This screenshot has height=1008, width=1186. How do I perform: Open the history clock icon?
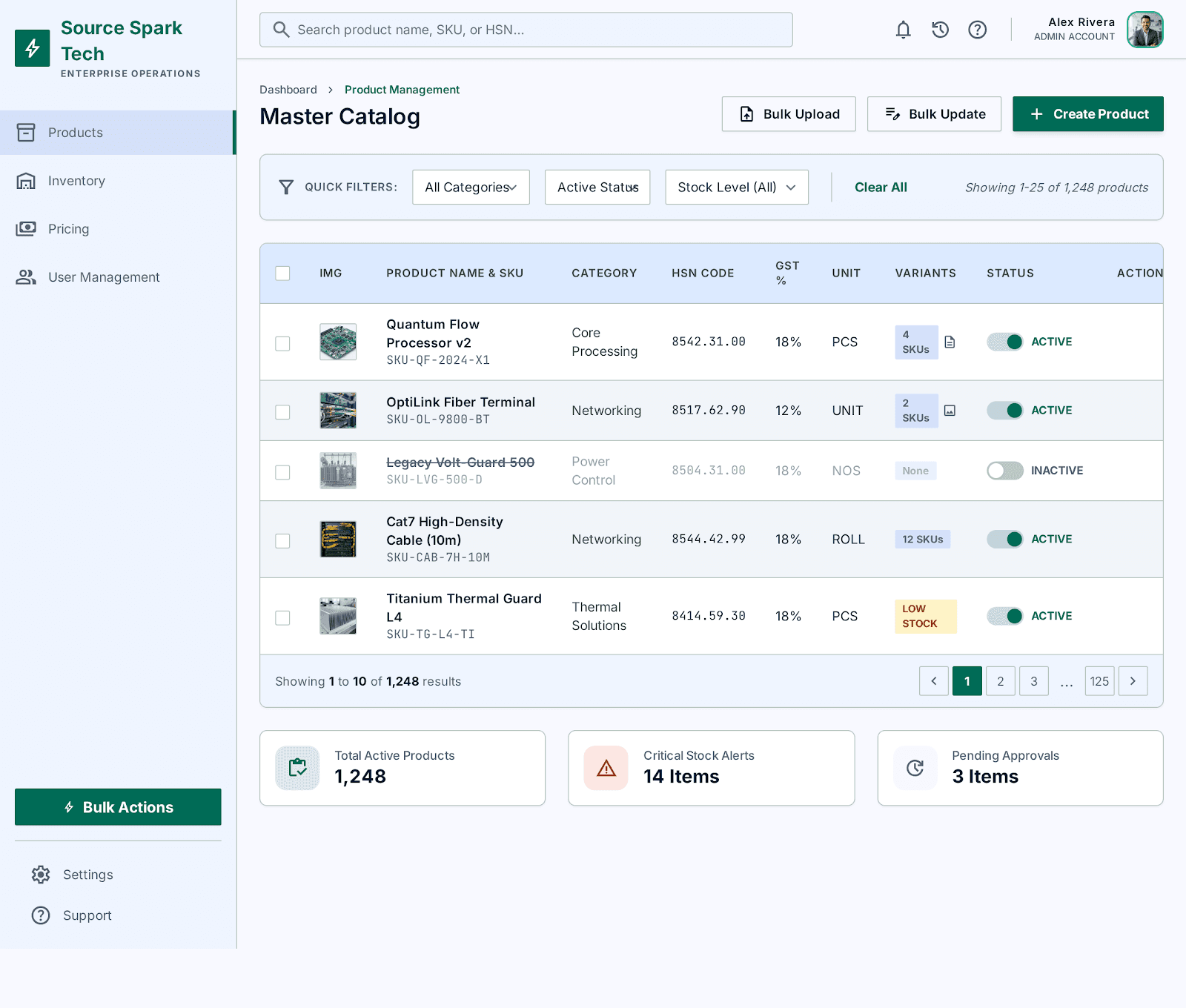pyautogui.click(x=940, y=30)
